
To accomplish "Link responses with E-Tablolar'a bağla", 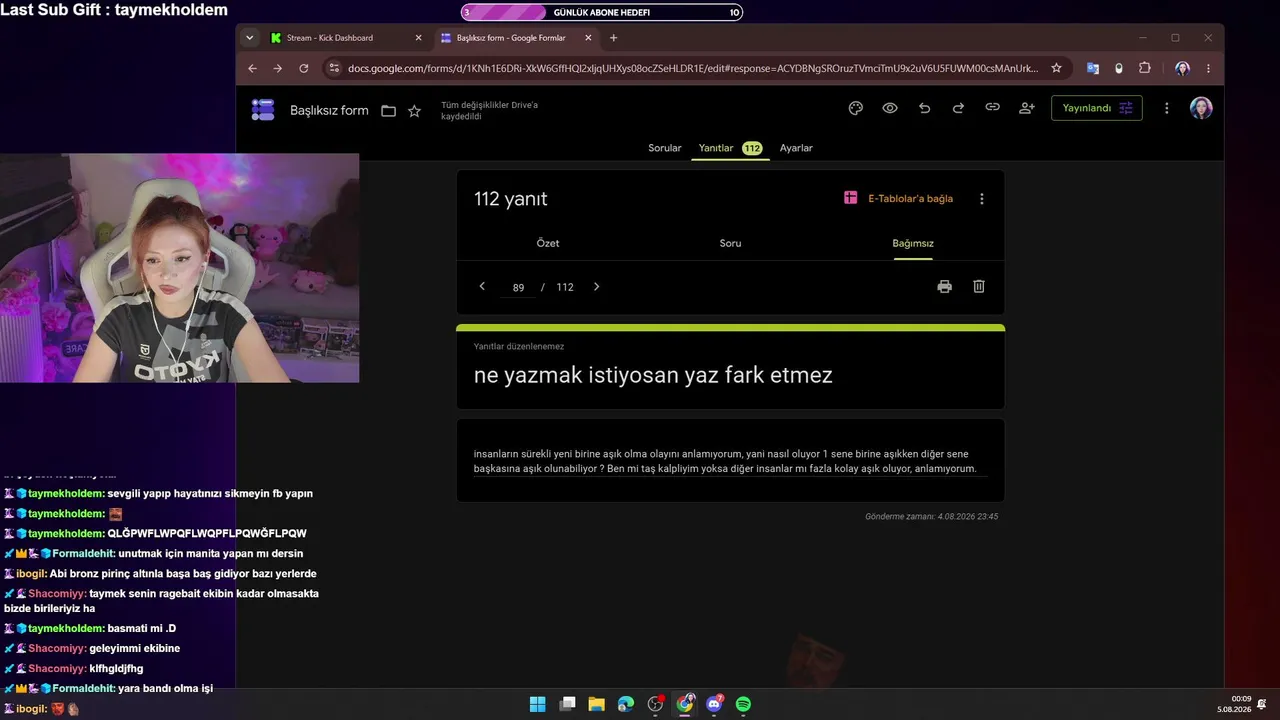I will click(x=899, y=198).
